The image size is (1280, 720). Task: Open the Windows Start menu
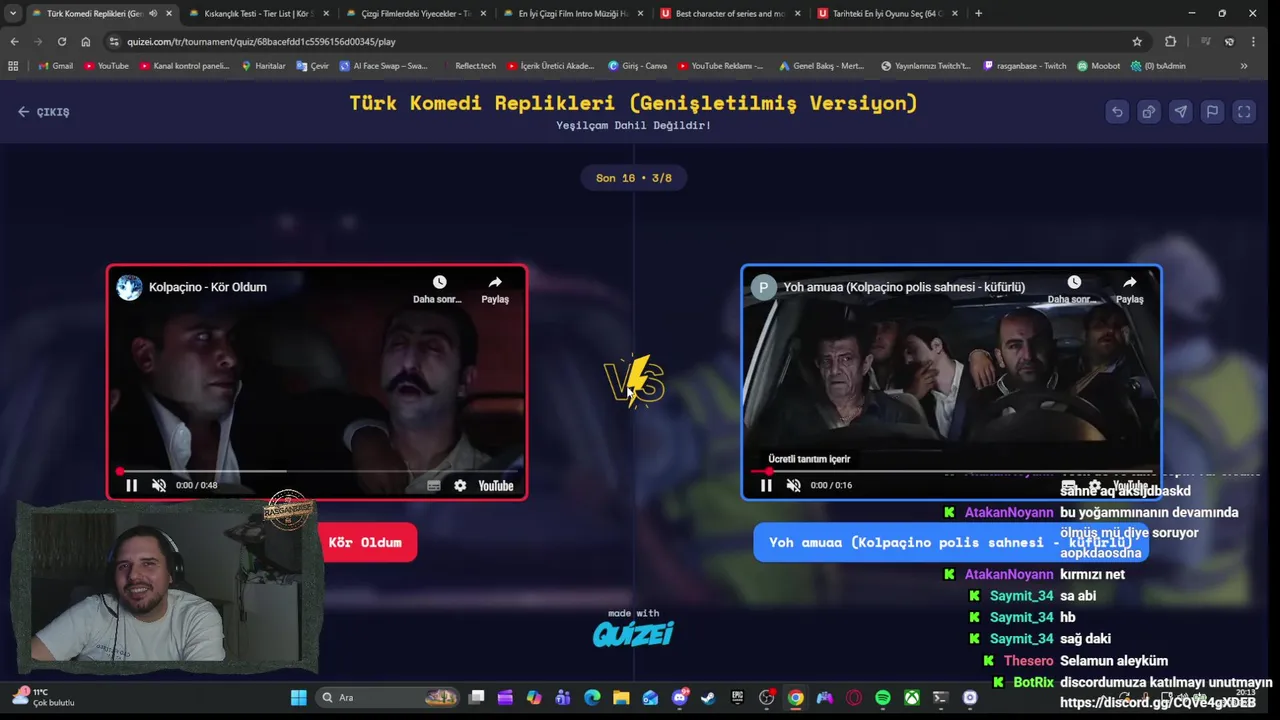pos(299,697)
